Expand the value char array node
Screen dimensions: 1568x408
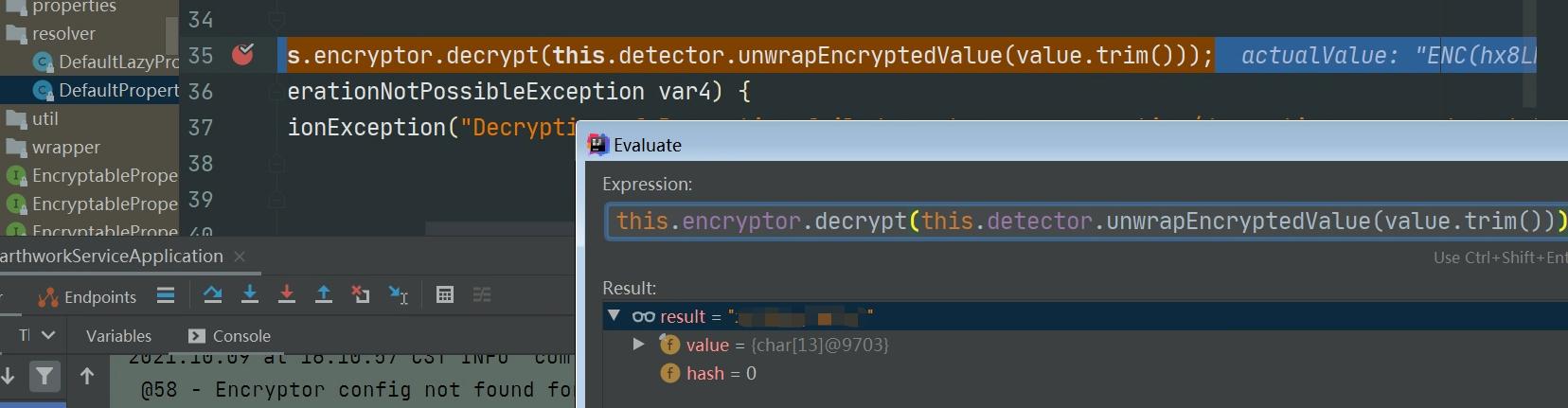click(x=639, y=345)
